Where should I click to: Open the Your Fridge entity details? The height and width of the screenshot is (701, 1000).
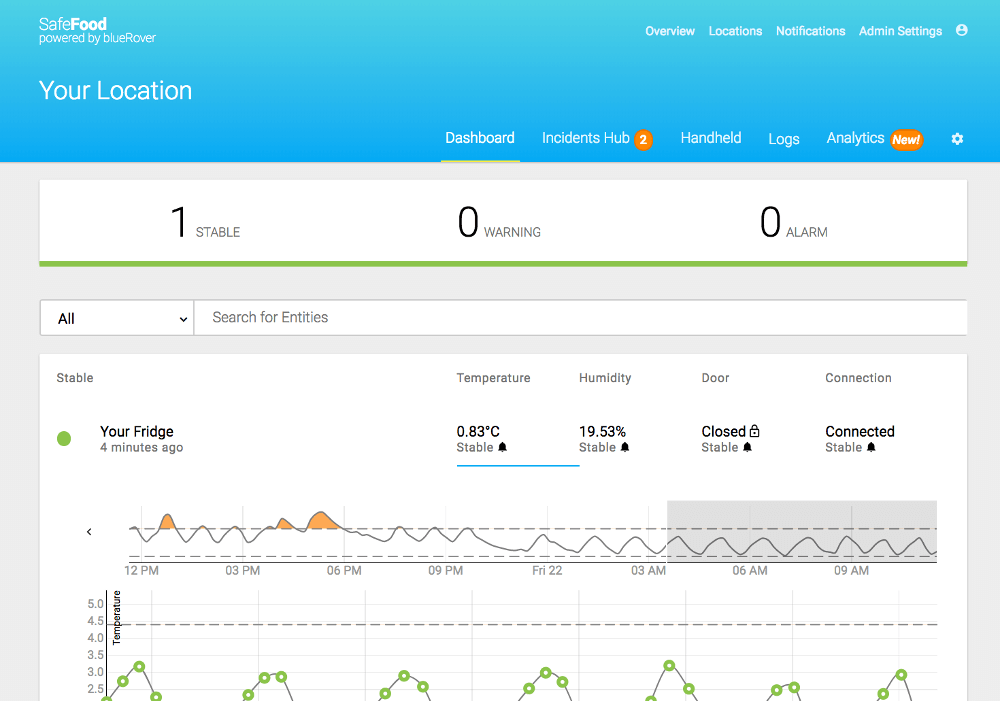(x=137, y=431)
